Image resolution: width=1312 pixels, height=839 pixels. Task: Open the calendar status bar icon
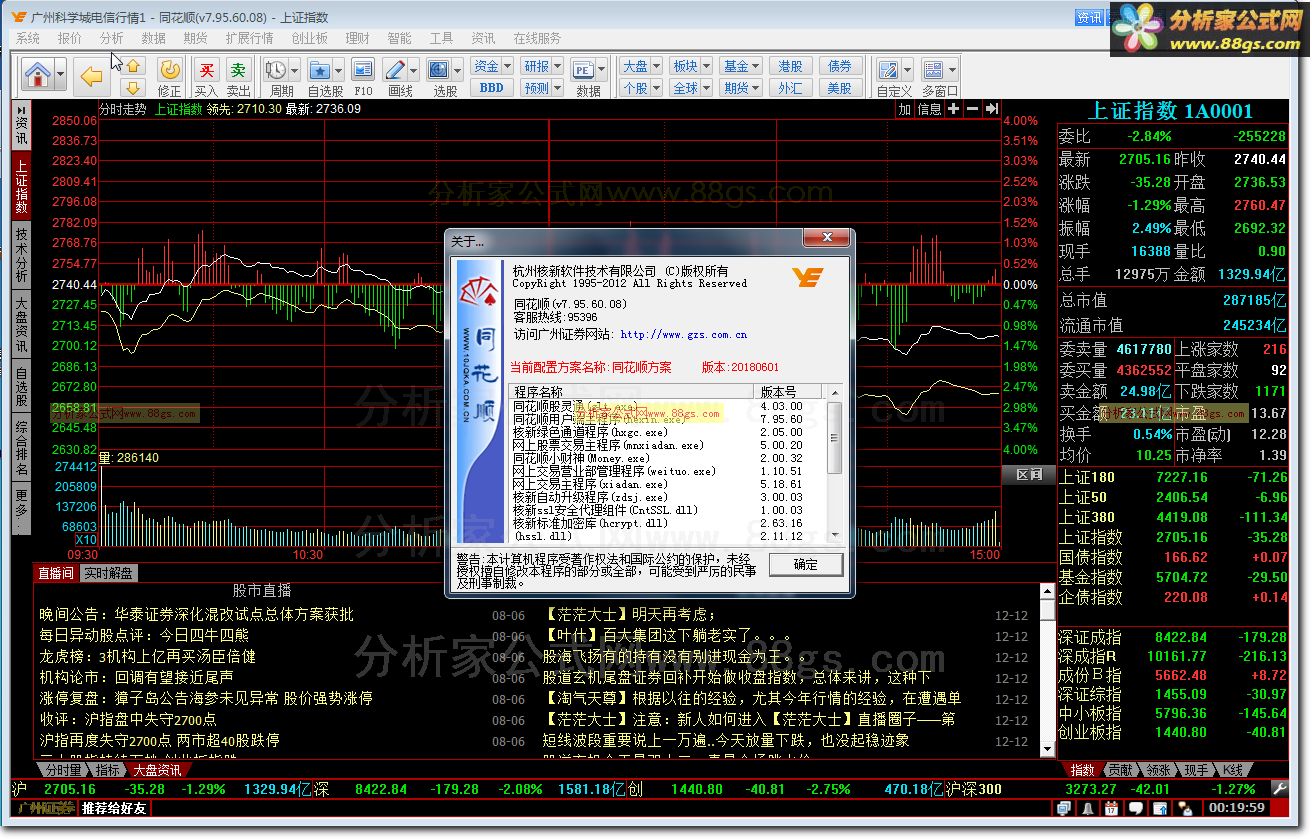[x=1112, y=807]
